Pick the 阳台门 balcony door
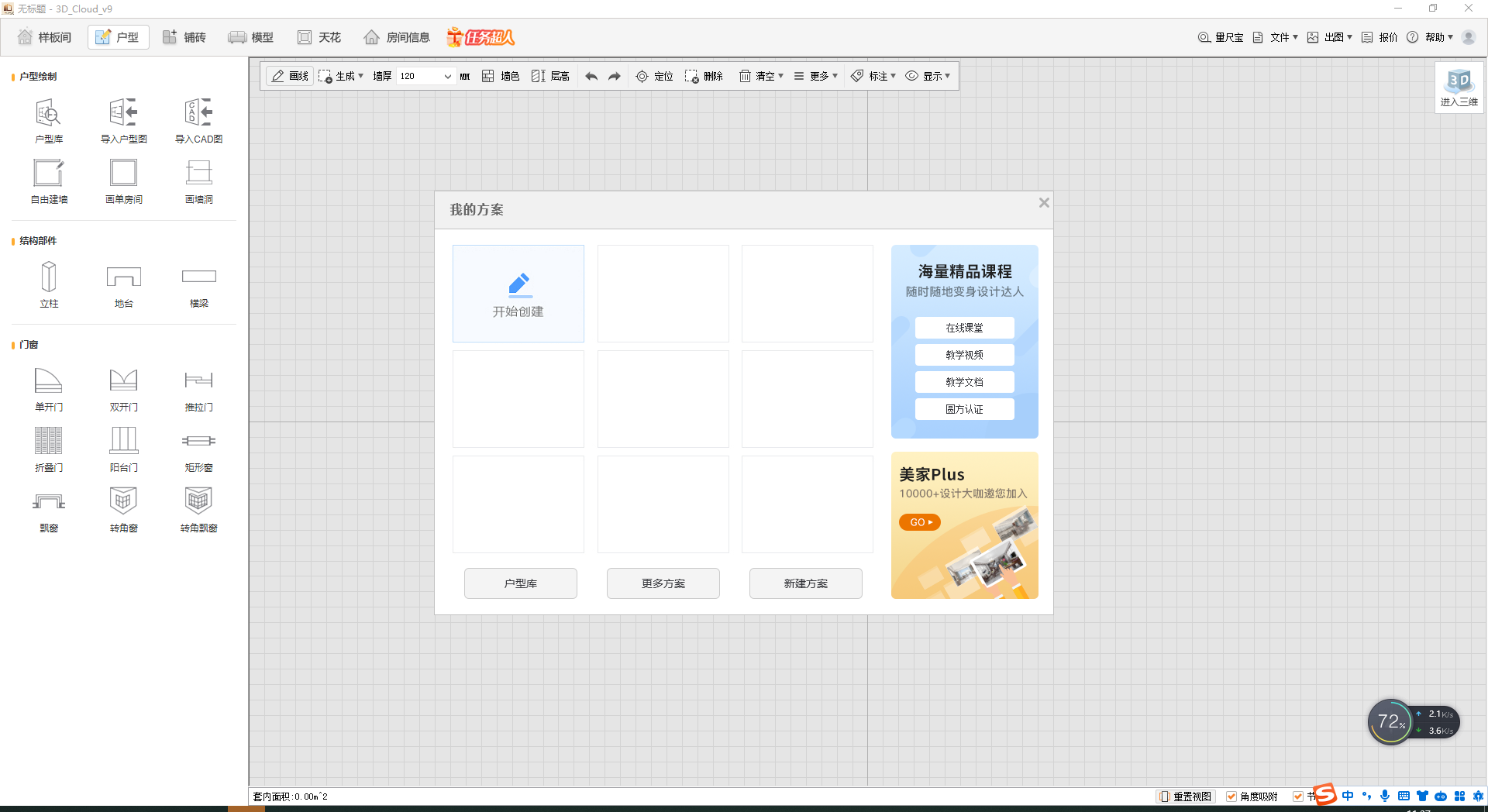Image resolution: width=1488 pixels, height=812 pixels. [x=124, y=449]
